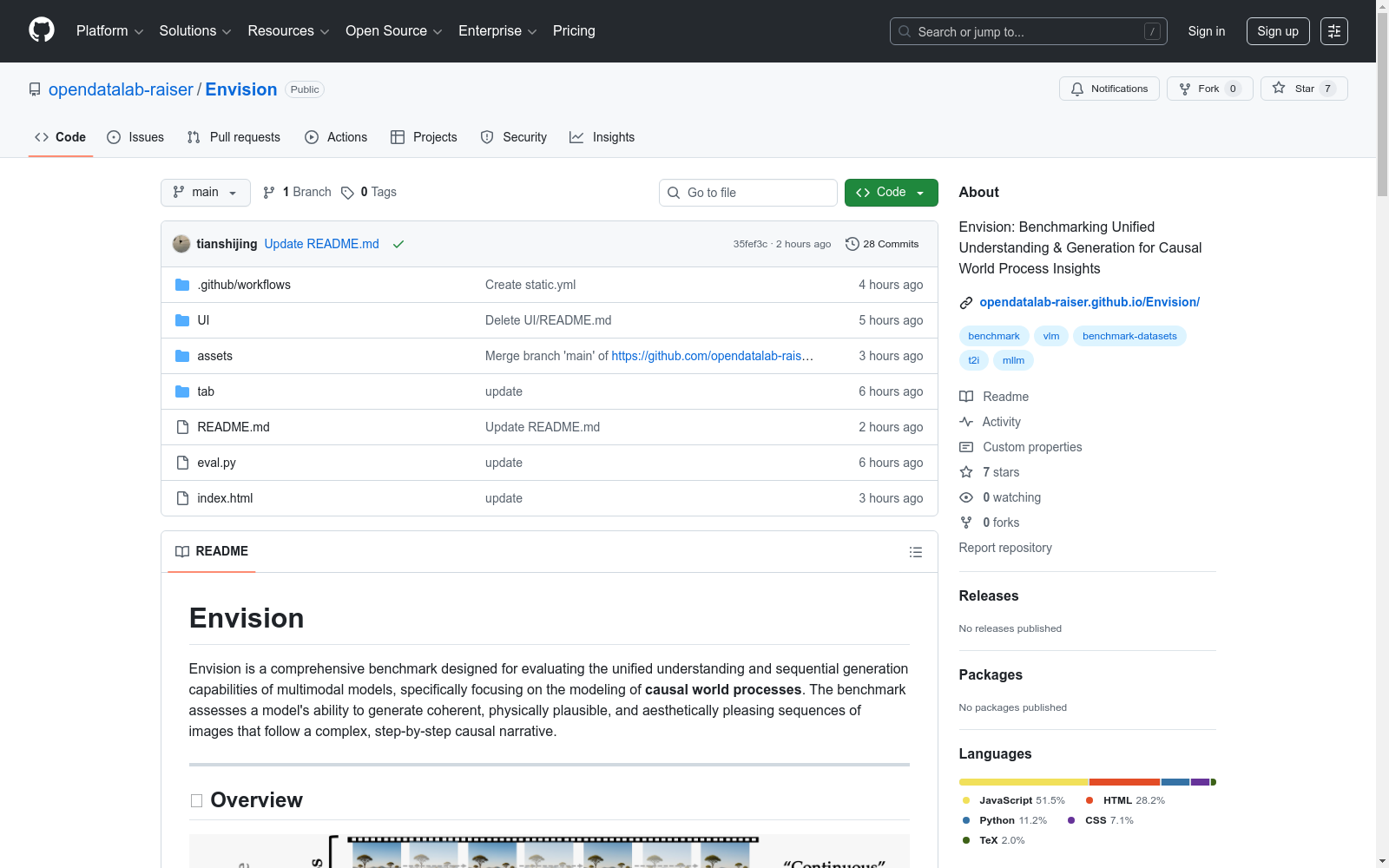Click the tab folder icon
Screen dimensions: 1389x868
click(182, 391)
